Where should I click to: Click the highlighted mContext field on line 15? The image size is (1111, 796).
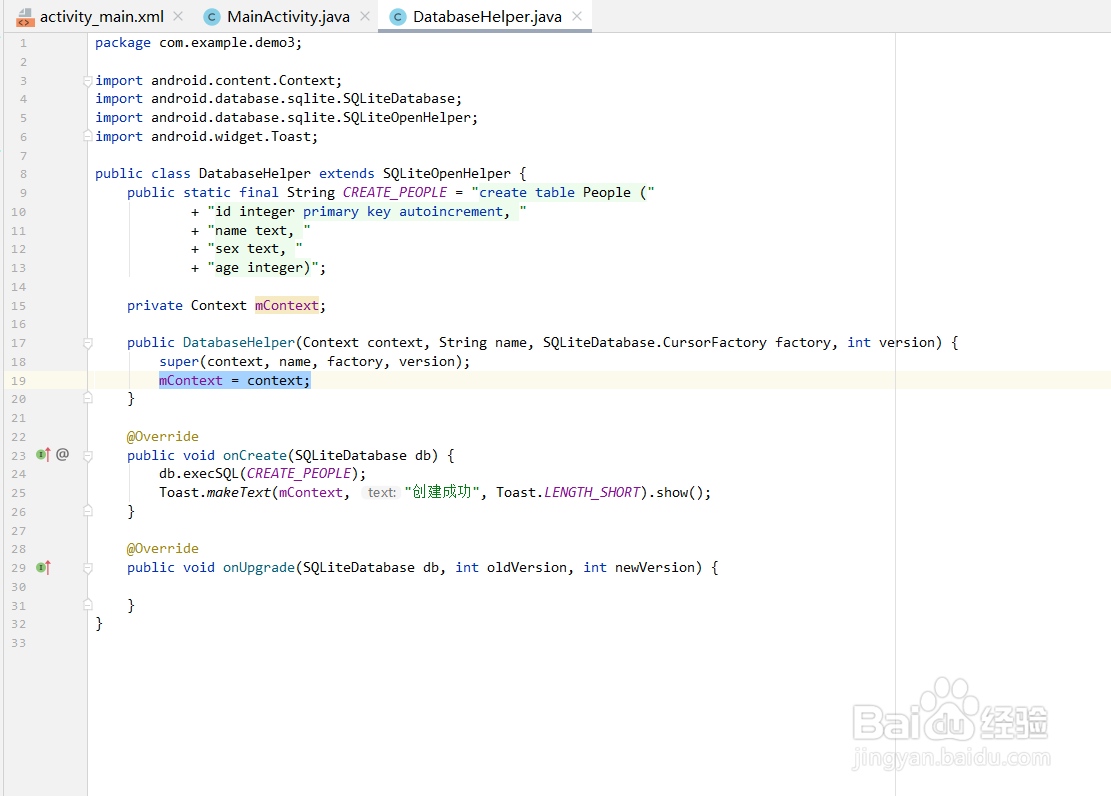point(286,305)
